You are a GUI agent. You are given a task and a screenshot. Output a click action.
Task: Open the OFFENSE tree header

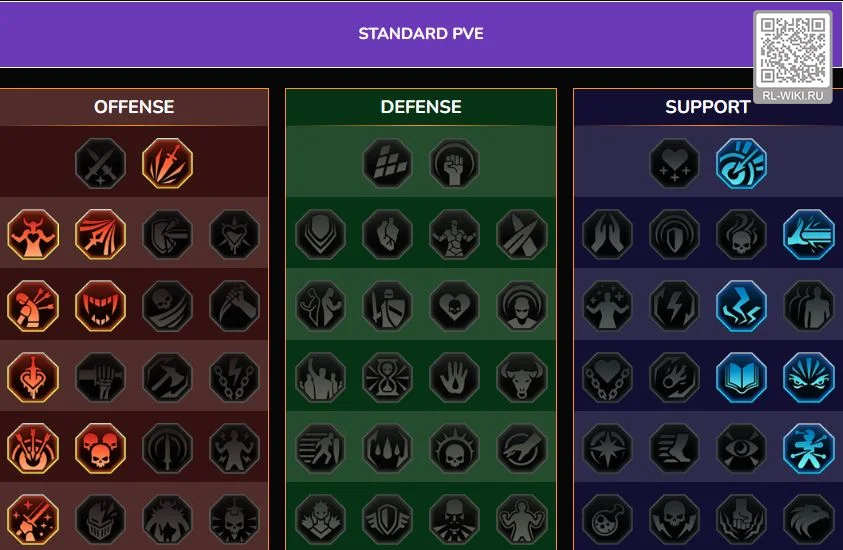click(134, 107)
